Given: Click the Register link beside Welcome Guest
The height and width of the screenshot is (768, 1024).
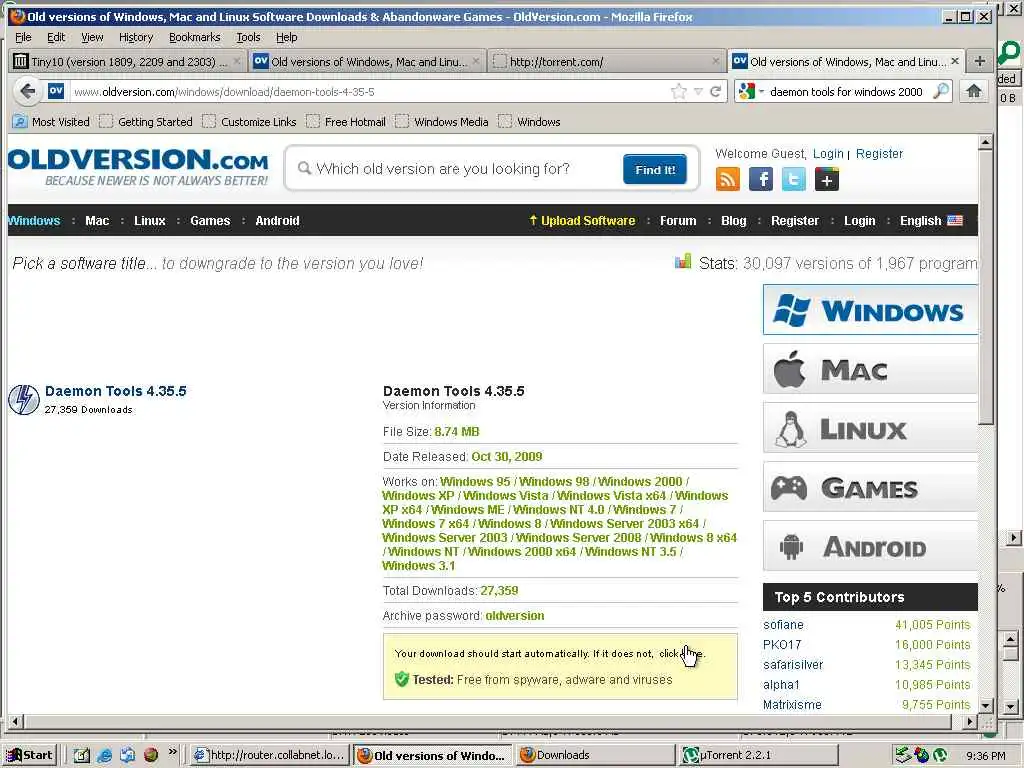Looking at the screenshot, I should (879, 153).
